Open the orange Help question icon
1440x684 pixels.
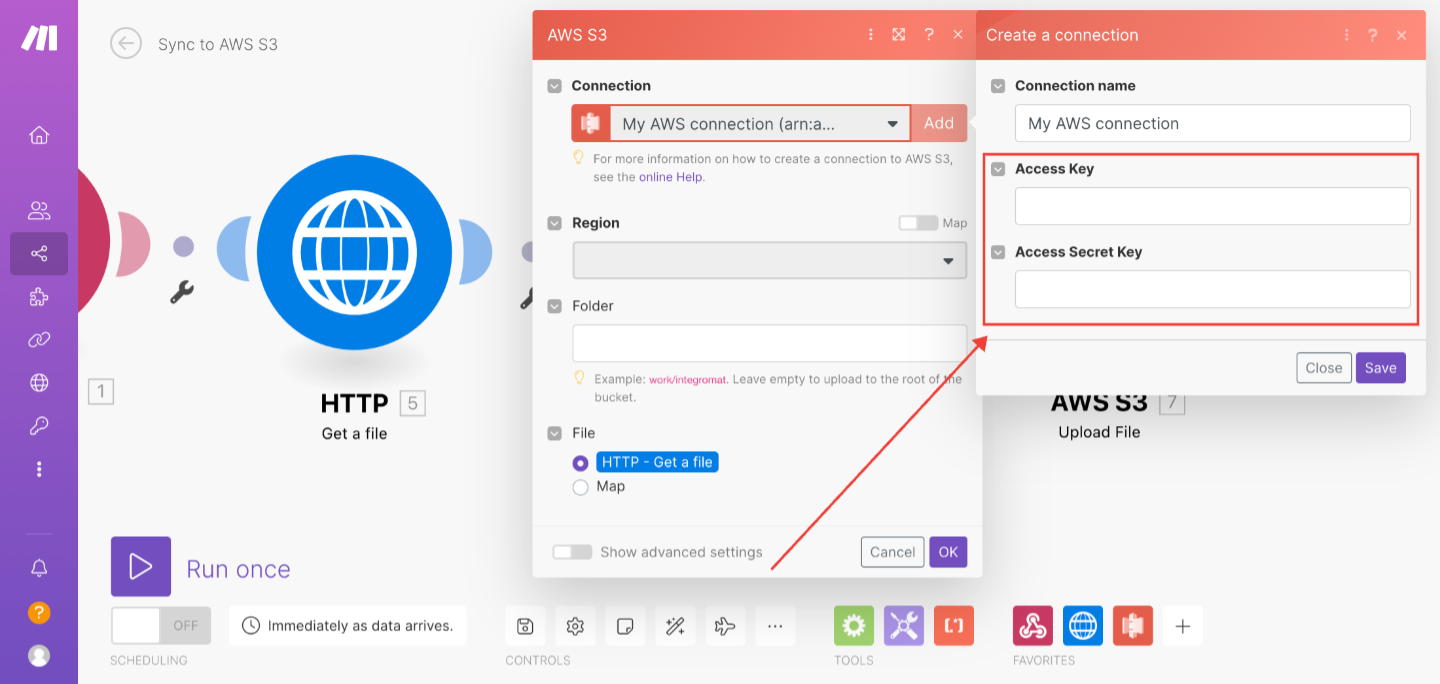(39, 612)
